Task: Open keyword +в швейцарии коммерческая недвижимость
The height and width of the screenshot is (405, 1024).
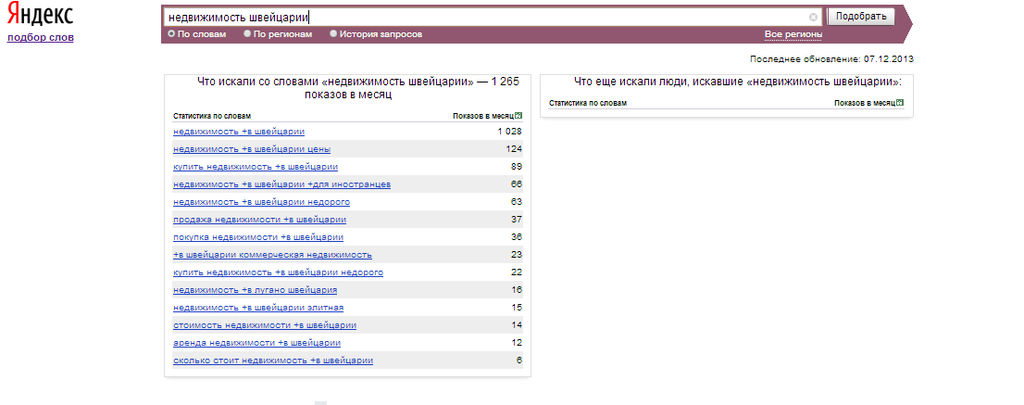Action: [x=272, y=255]
